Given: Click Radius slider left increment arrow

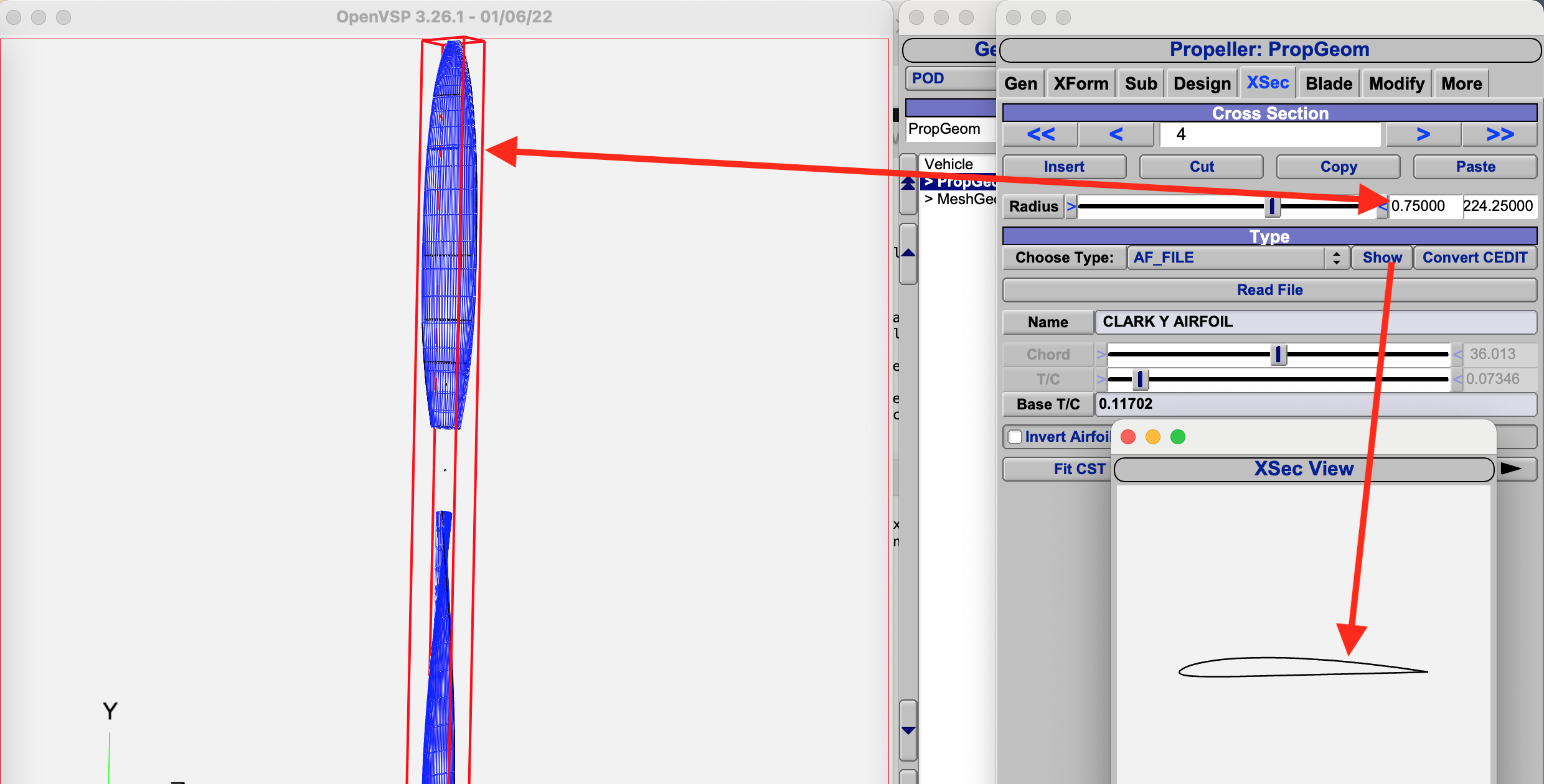Looking at the screenshot, I should click(1071, 207).
